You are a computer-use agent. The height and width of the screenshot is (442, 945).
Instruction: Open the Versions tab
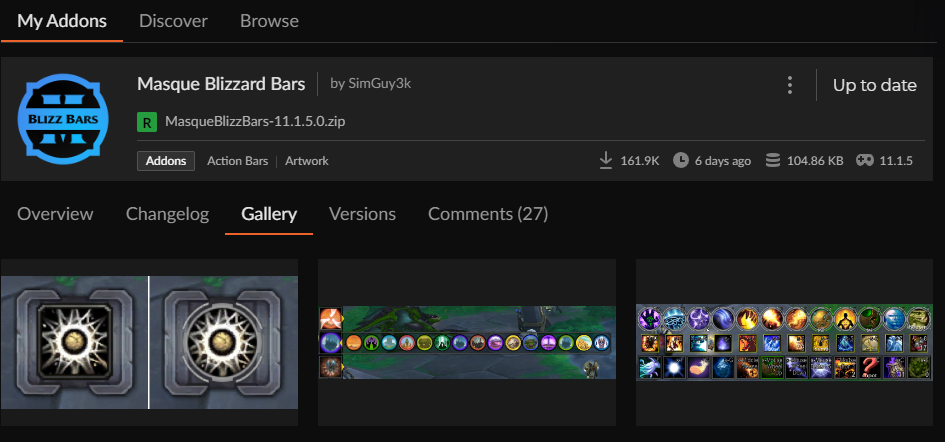pos(362,214)
